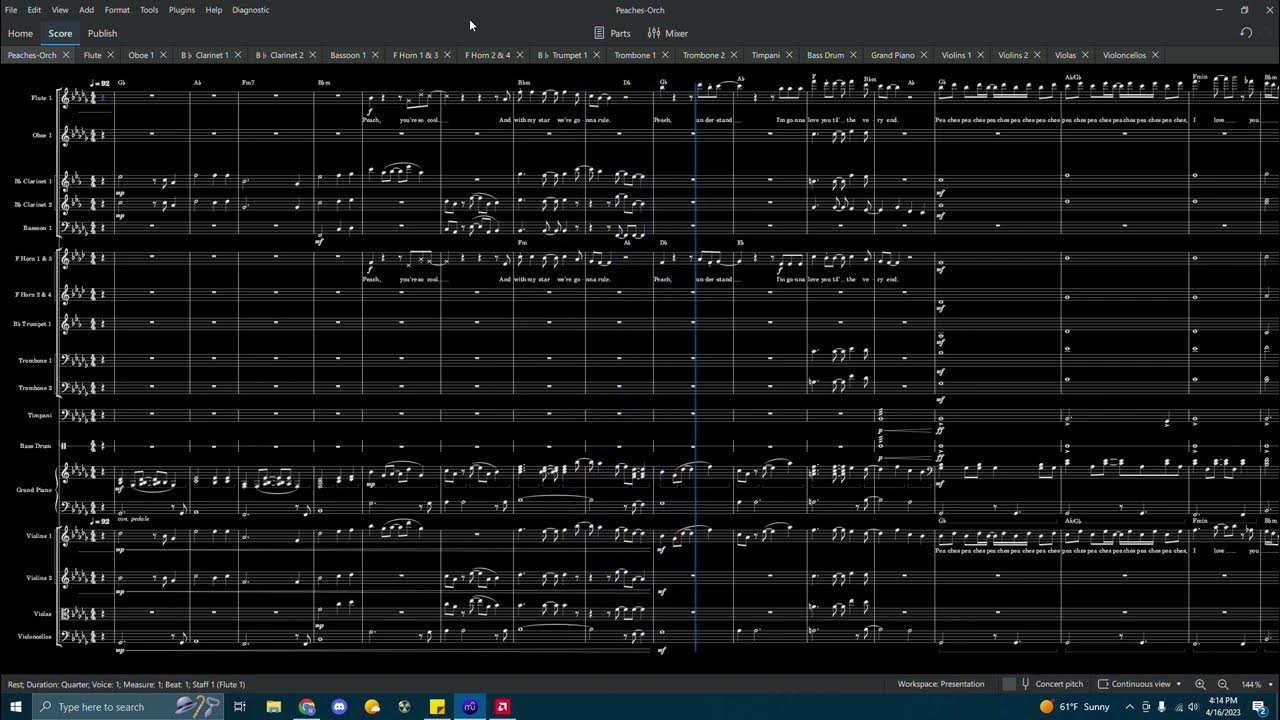Select the Violoncellos part tab
This screenshot has height=720, width=1280.
click(x=1124, y=55)
